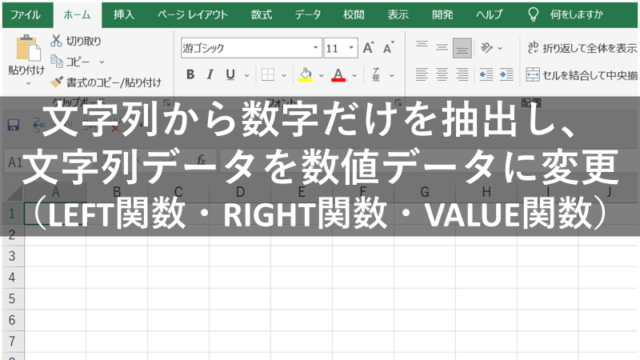
Task: Decrease font size with small A icon
Action: (388, 48)
